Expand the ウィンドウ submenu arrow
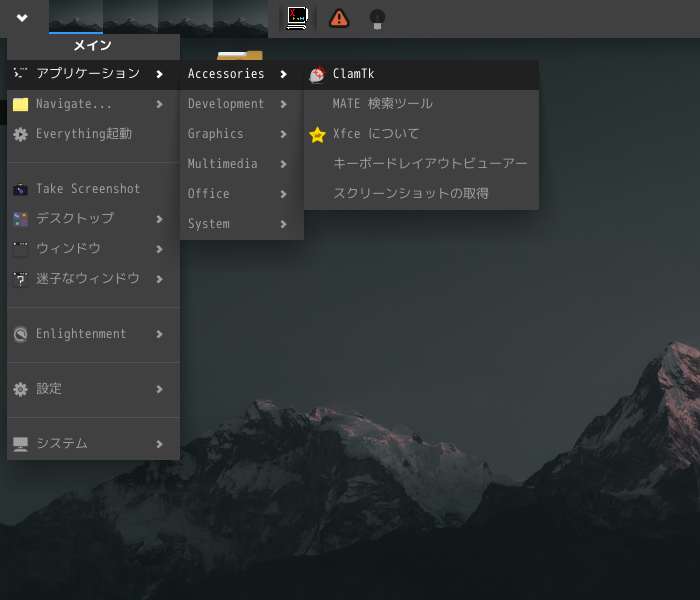This screenshot has width=700, height=600. click(159, 249)
